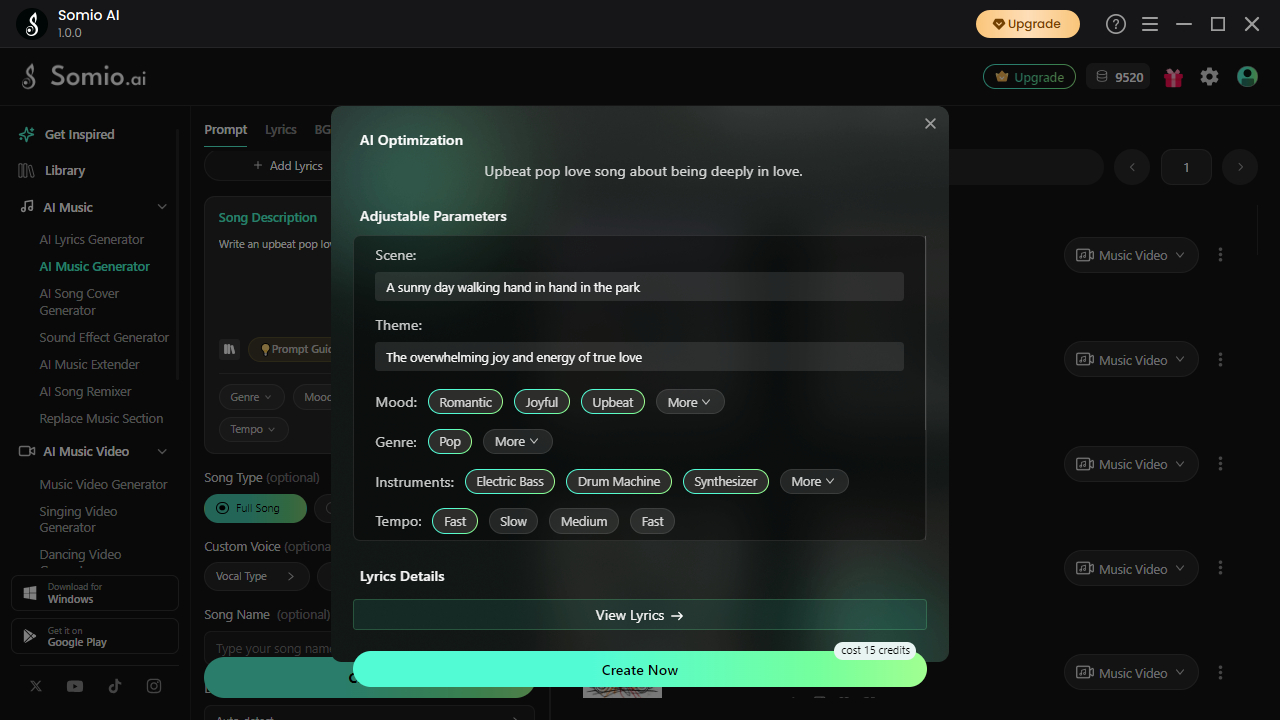Open AI Lyrics Generator in sidebar
The height and width of the screenshot is (720, 1280).
coord(92,239)
